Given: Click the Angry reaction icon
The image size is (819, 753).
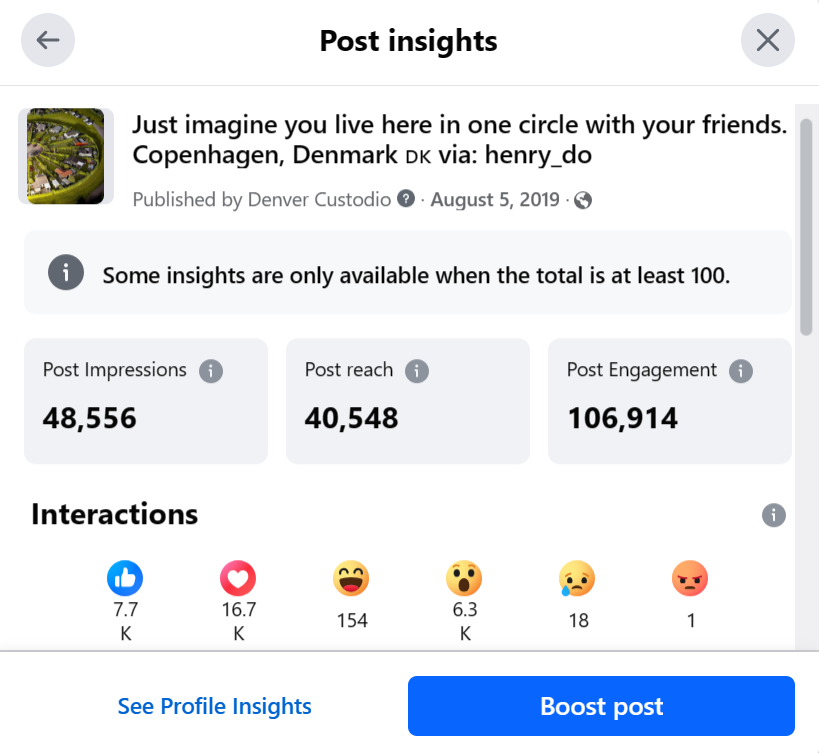Looking at the screenshot, I should point(690,577).
